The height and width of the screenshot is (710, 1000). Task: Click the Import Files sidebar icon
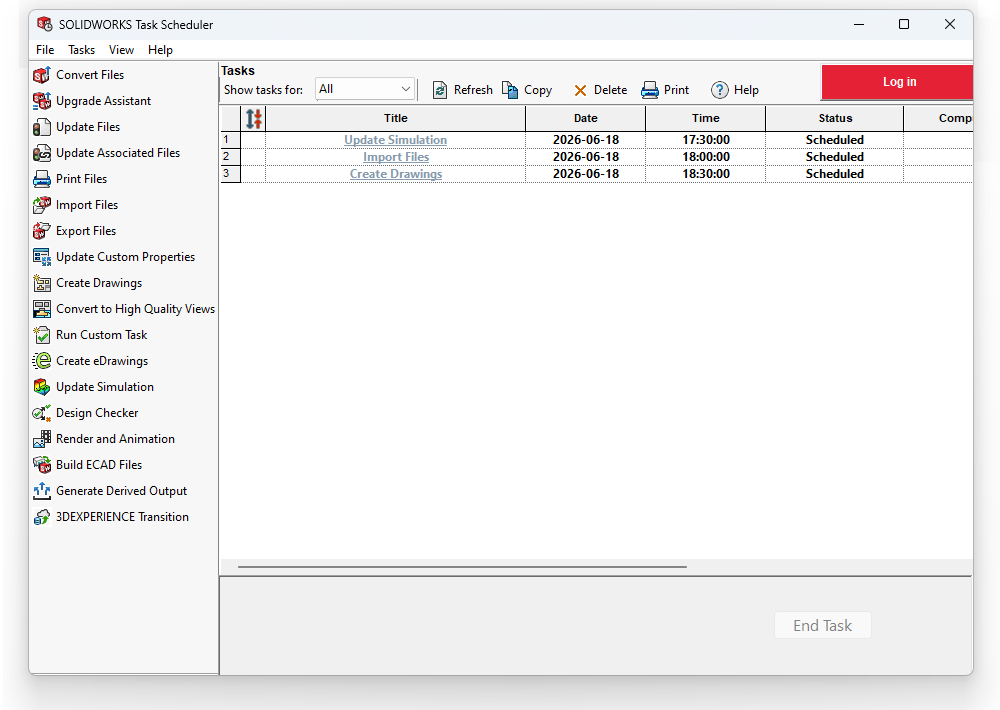tap(41, 205)
